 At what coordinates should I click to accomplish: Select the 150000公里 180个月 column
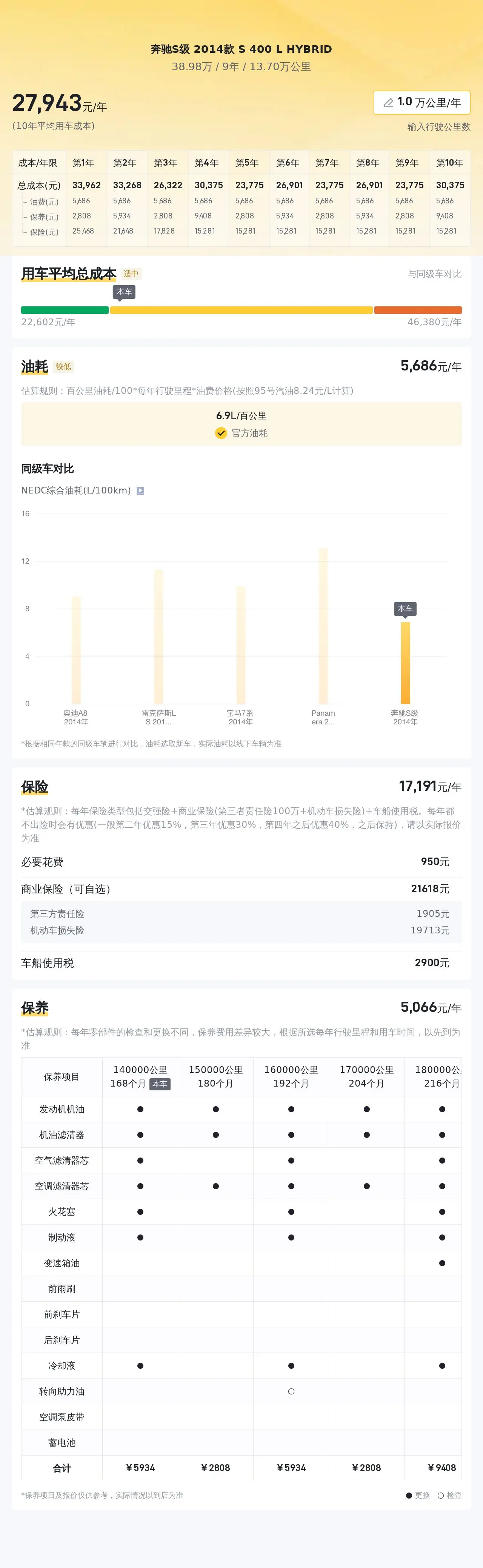[215, 1076]
